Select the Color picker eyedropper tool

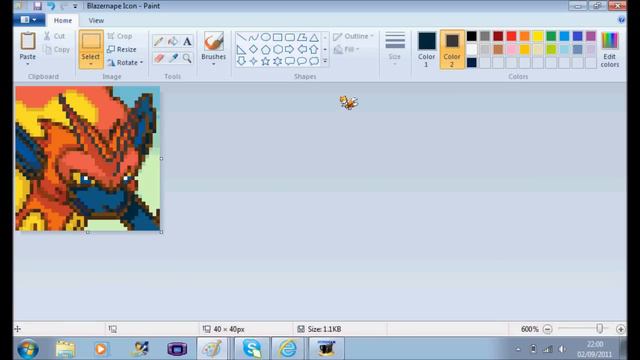point(173,58)
